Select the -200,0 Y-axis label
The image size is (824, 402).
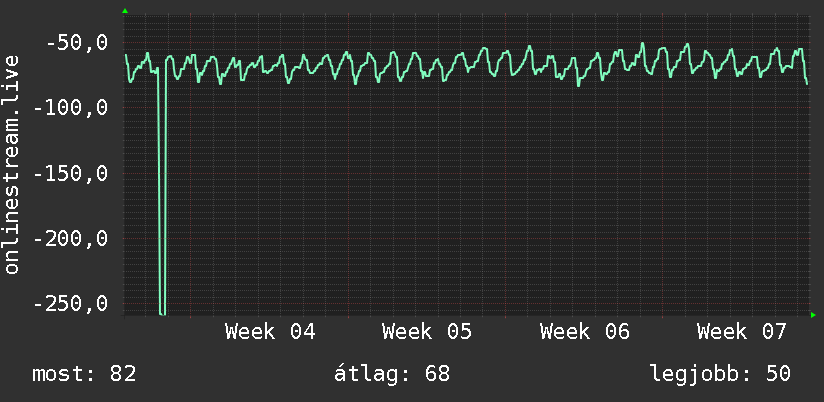click(68, 239)
